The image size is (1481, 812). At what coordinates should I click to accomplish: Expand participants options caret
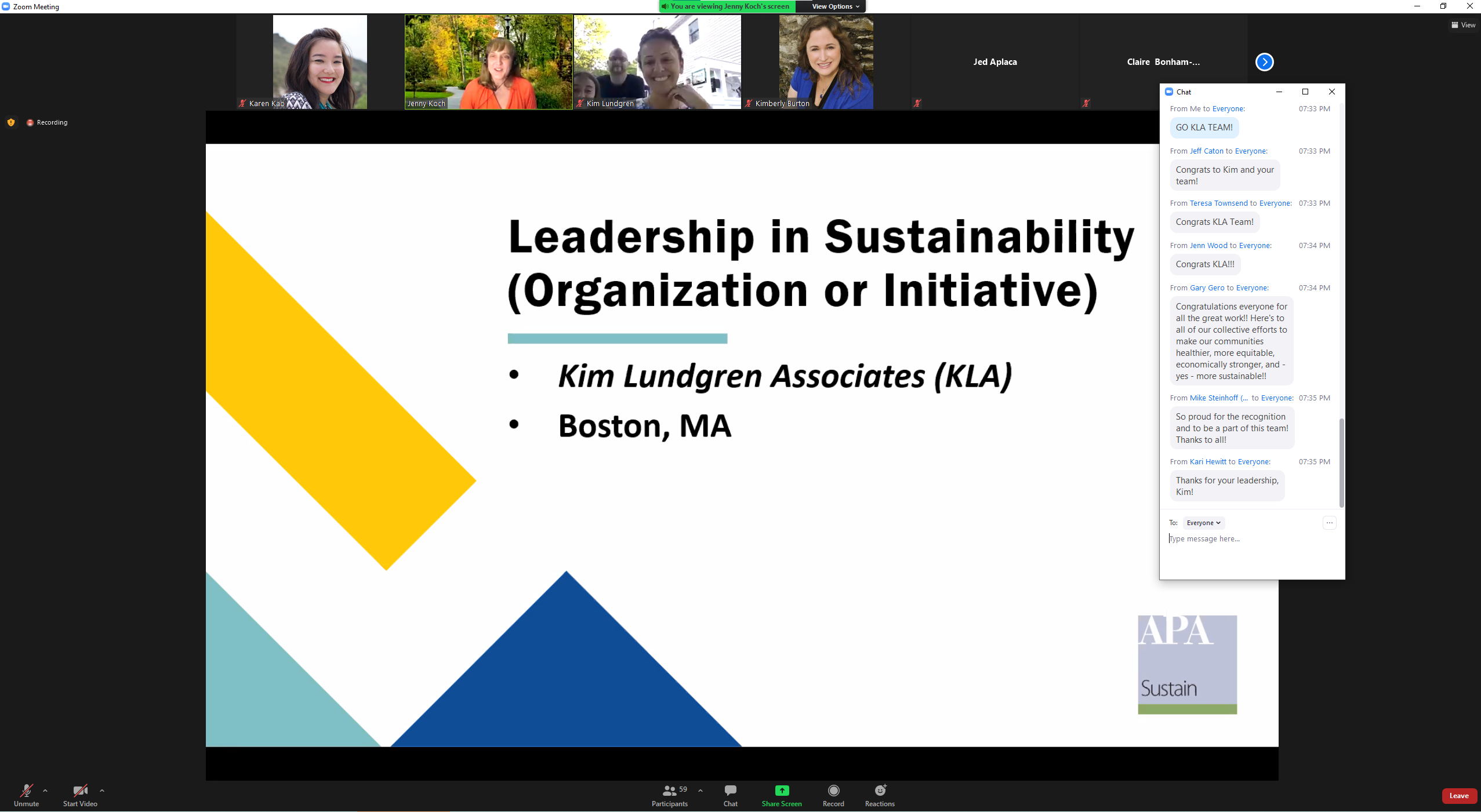point(700,791)
